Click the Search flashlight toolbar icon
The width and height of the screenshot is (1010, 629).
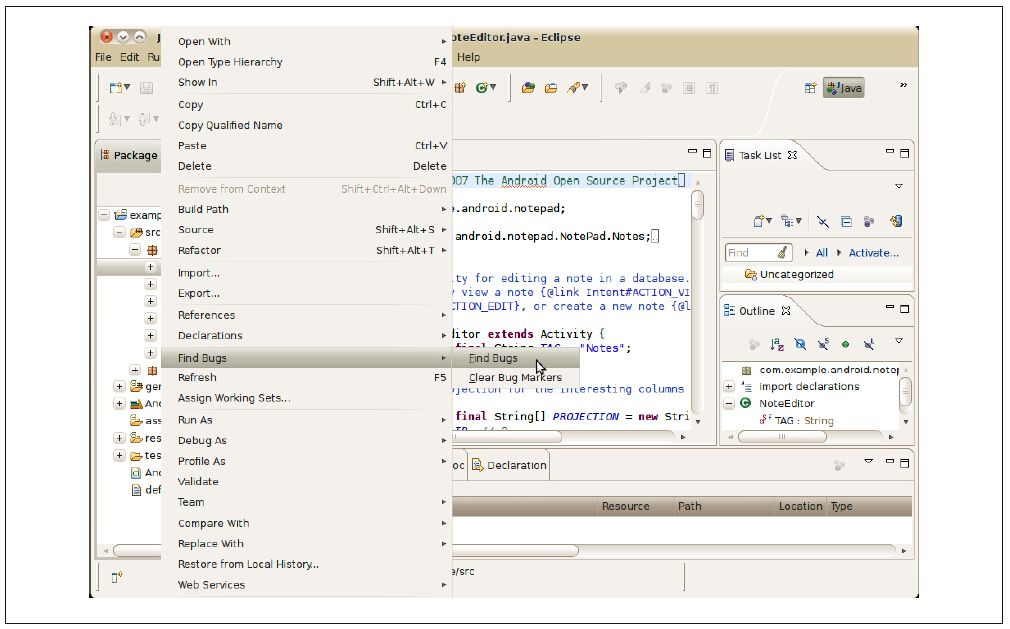click(x=573, y=88)
